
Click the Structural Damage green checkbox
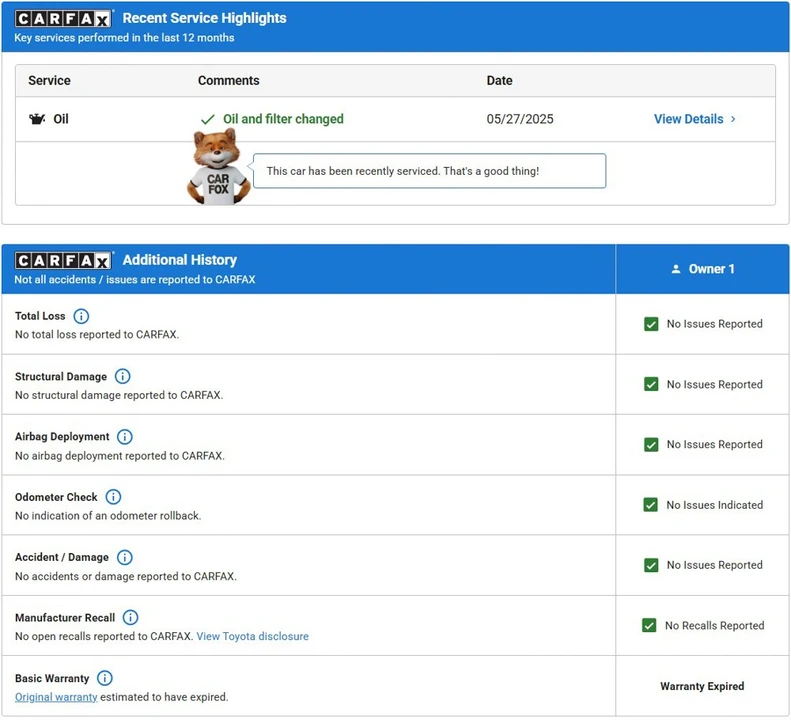[x=651, y=384]
